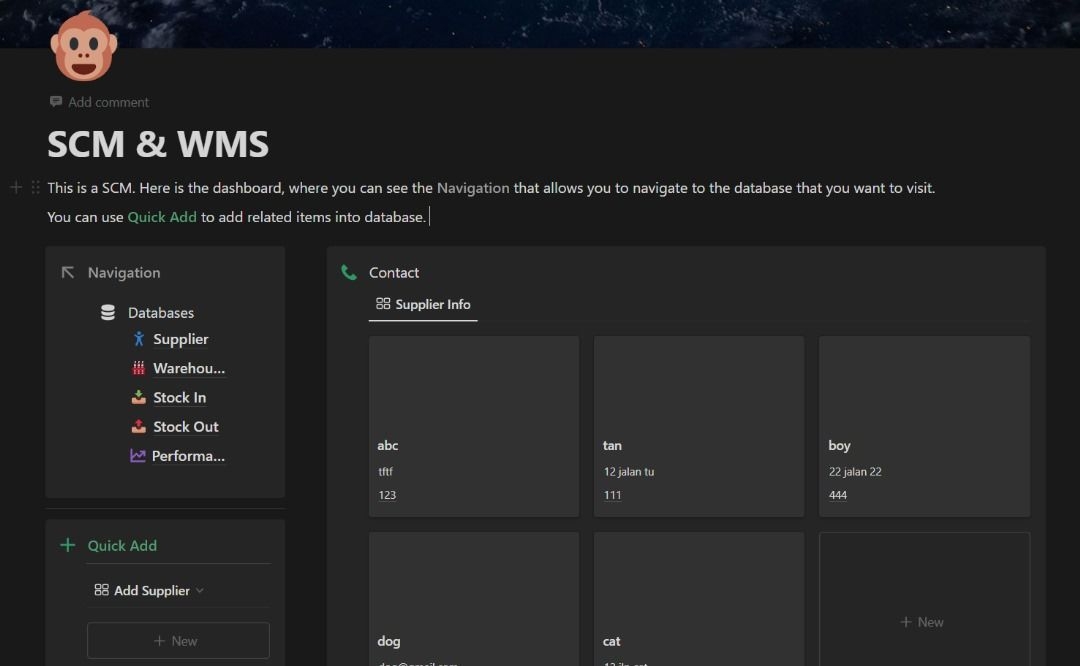
Task: Open the cat supplier card
Action: [x=698, y=599]
